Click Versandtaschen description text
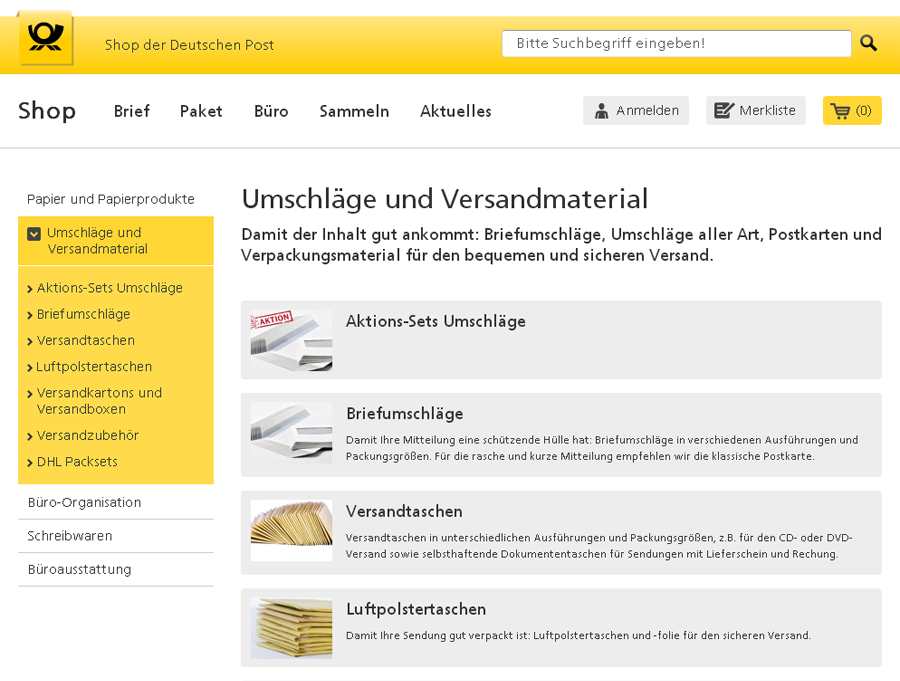The width and height of the screenshot is (900, 681). point(599,545)
